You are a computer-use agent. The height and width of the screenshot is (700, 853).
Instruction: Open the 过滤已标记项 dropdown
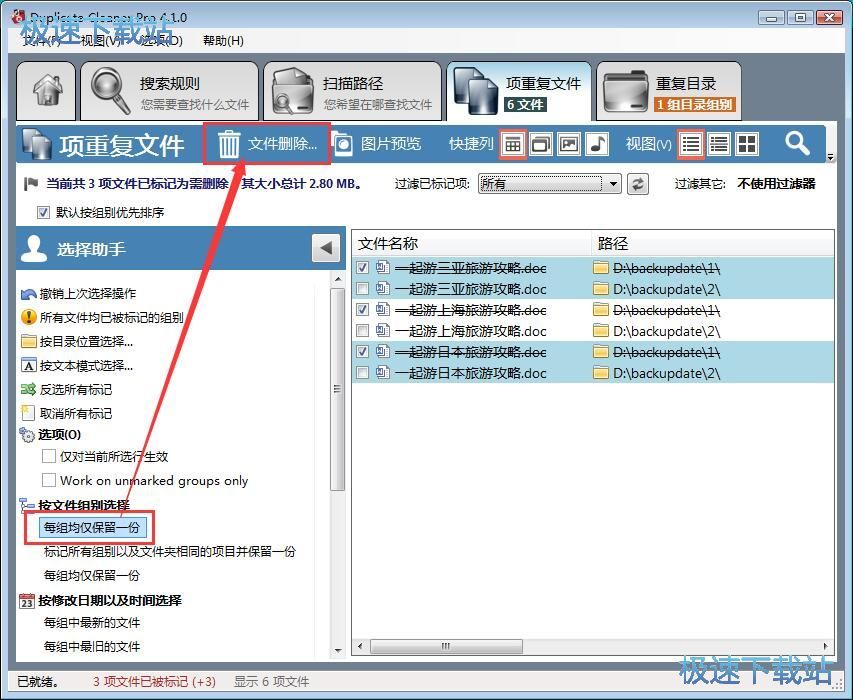pyautogui.click(x=549, y=184)
